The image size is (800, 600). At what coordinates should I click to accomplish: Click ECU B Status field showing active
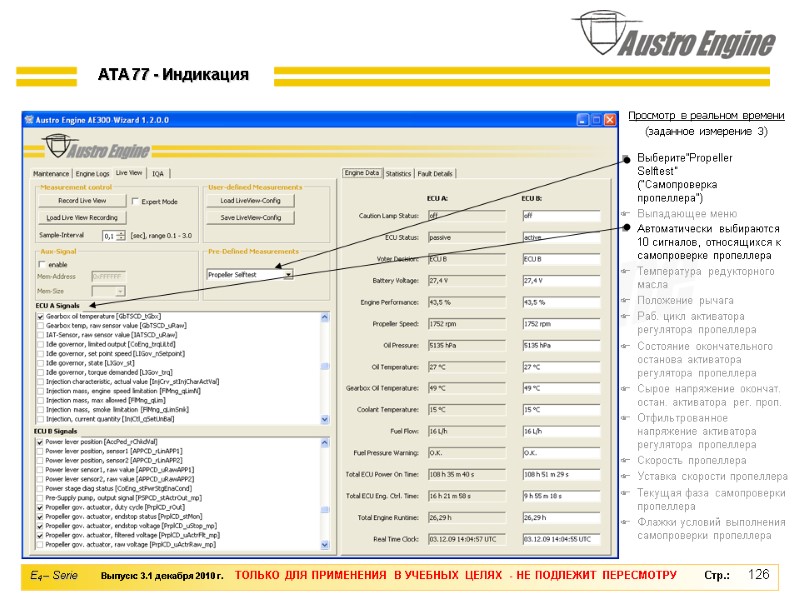(561, 237)
